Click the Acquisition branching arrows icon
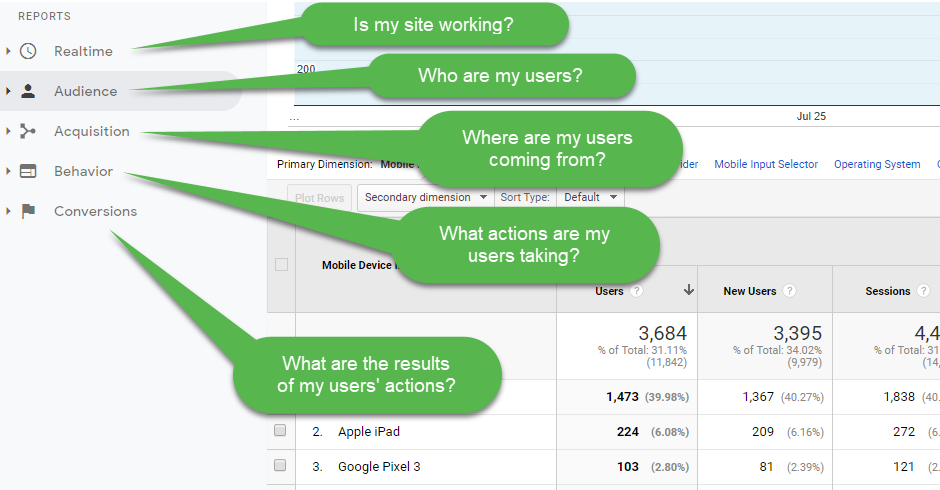Viewport: 940px width, 490px height. tap(28, 131)
